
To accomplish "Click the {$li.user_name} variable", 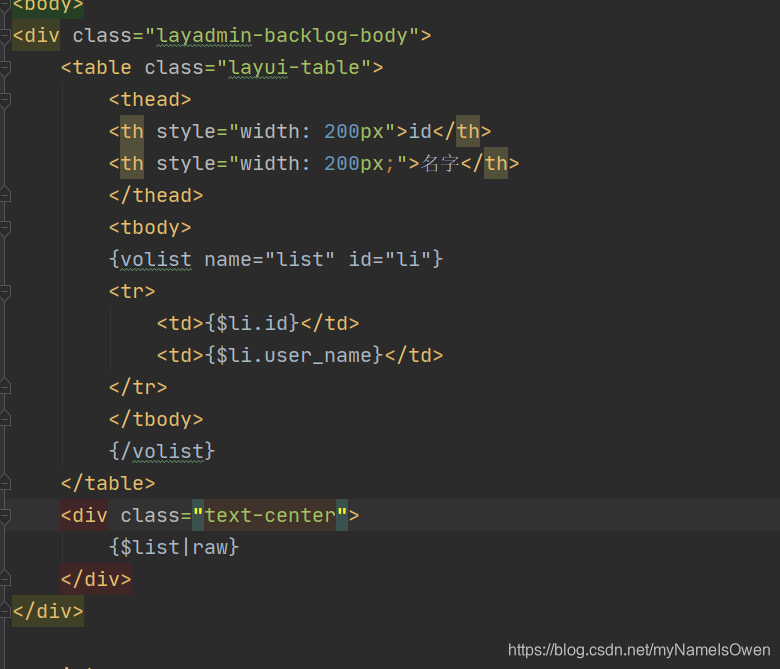I will click(294, 355).
